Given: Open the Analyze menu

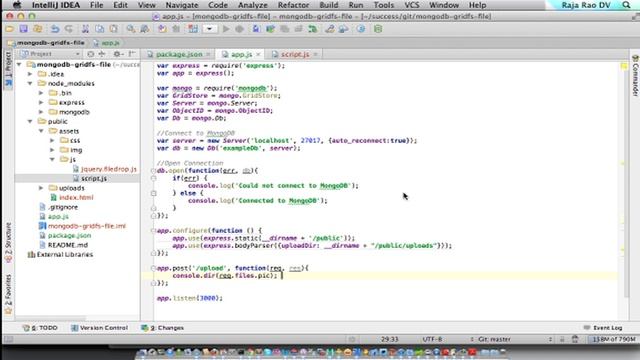Looking at the screenshot, I should coord(252,5).
